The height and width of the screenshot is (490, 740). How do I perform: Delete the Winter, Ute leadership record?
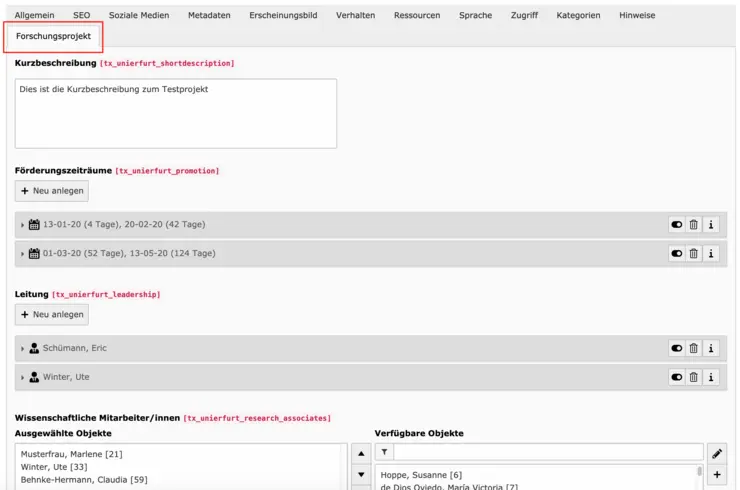click(x=694, y=378)
